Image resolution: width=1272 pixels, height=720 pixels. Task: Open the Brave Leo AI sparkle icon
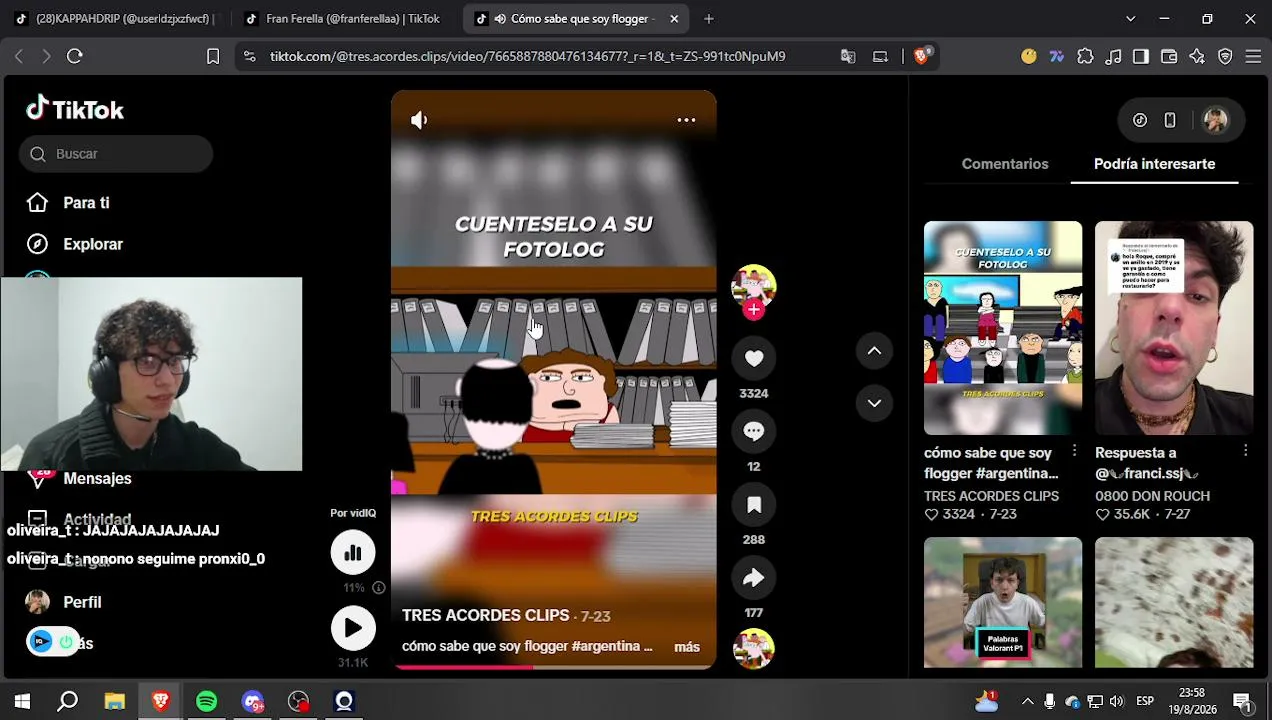[1197, 57]
